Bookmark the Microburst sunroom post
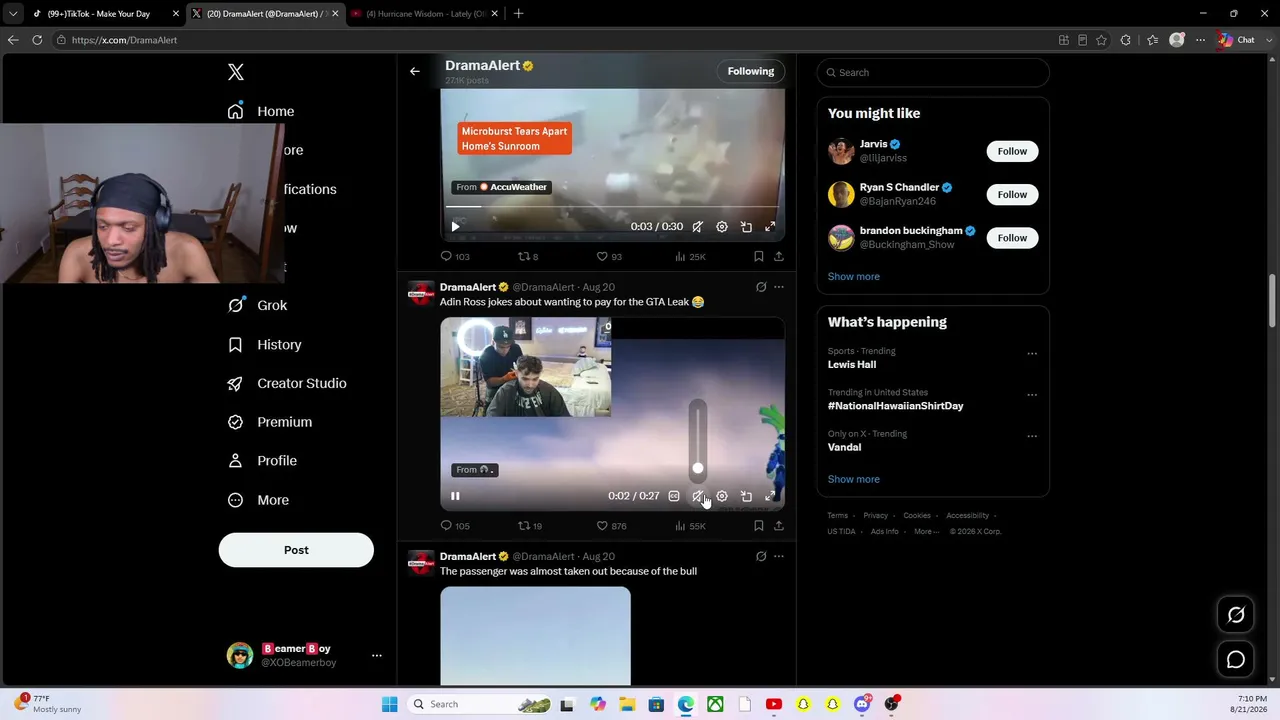Viewport: 1280px width, 720px height. tap(759, 257)
